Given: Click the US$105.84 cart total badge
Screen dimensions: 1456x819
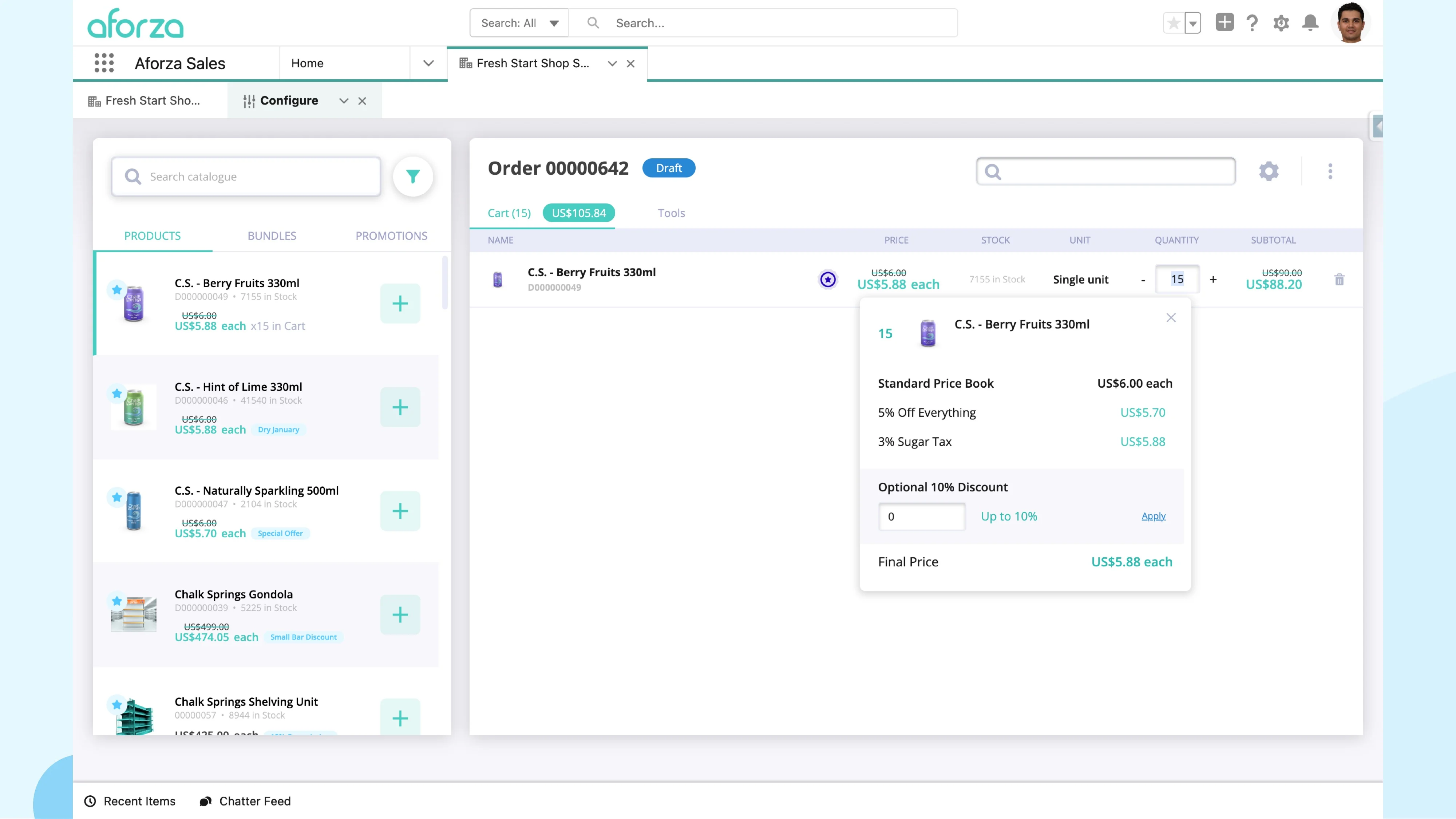Looking at the screenshot, I should point(579,213).
